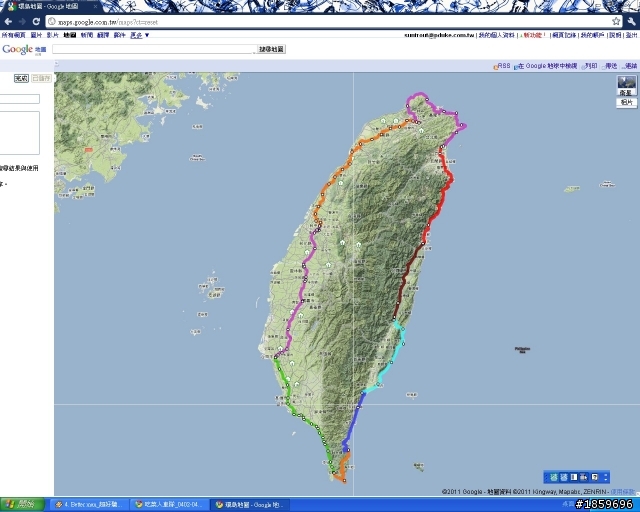Click the 連結 link option
Viewport: 640px width, 512px height.
pos(630,66)
